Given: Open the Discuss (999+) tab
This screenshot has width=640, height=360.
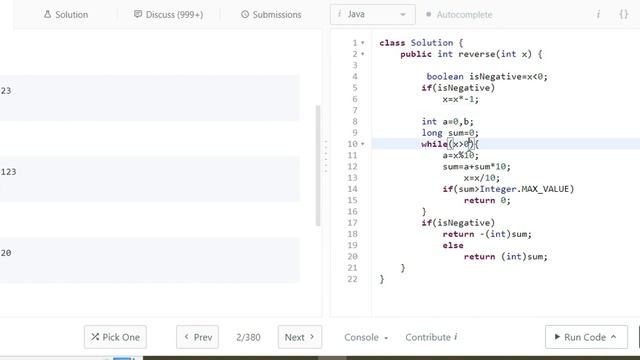Looking at the screenshot, I should 168,15.
